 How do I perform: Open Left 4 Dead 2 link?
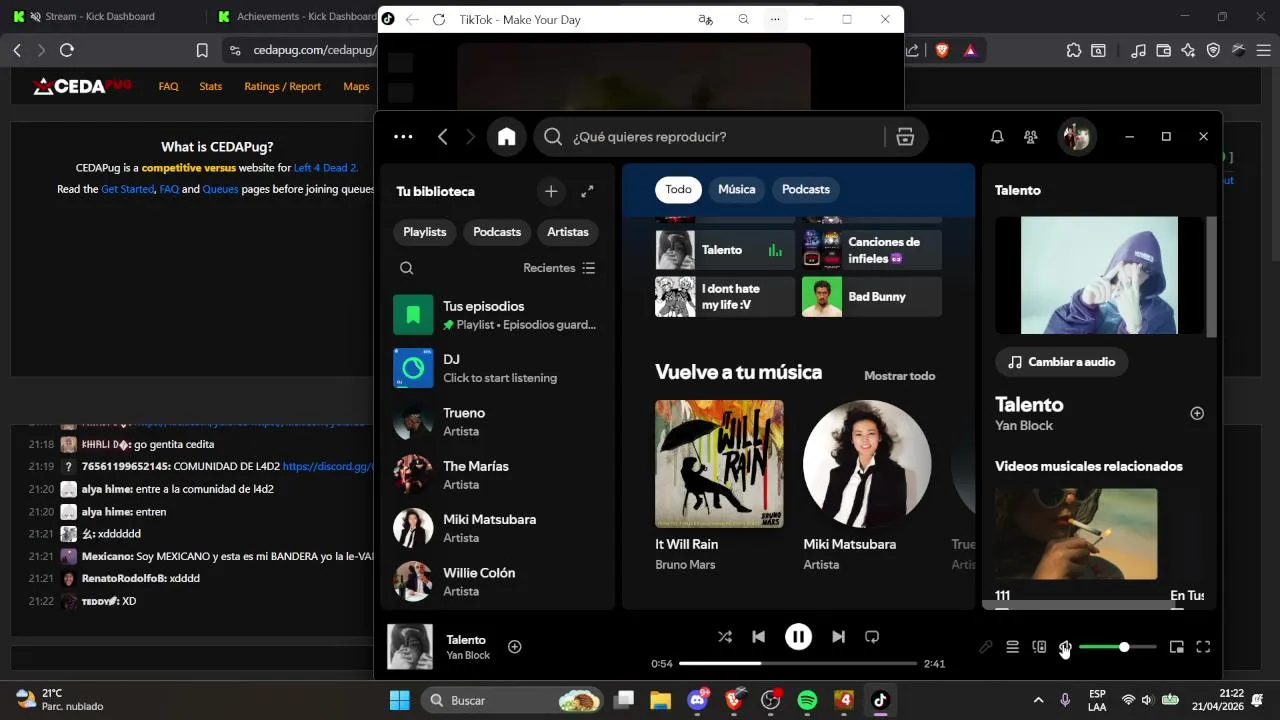pos(326,168)
